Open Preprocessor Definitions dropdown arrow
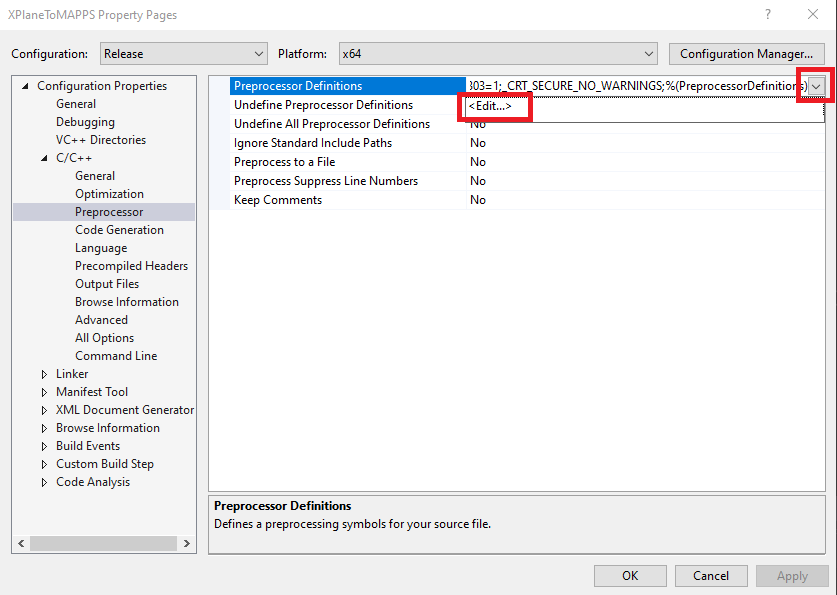The width and height of the screenshot is (837, 595). pos(817,86)
